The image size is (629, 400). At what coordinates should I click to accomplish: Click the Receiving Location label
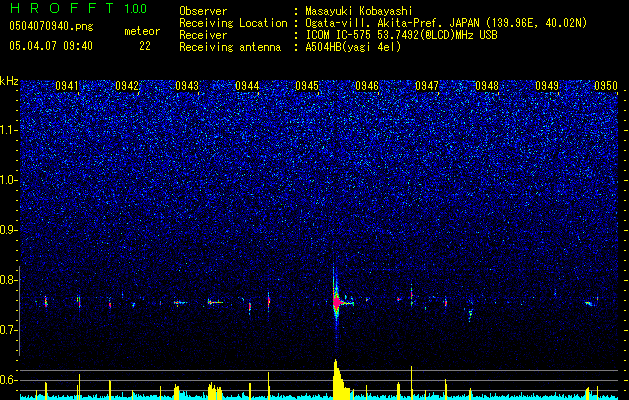[x=233, y=23]
